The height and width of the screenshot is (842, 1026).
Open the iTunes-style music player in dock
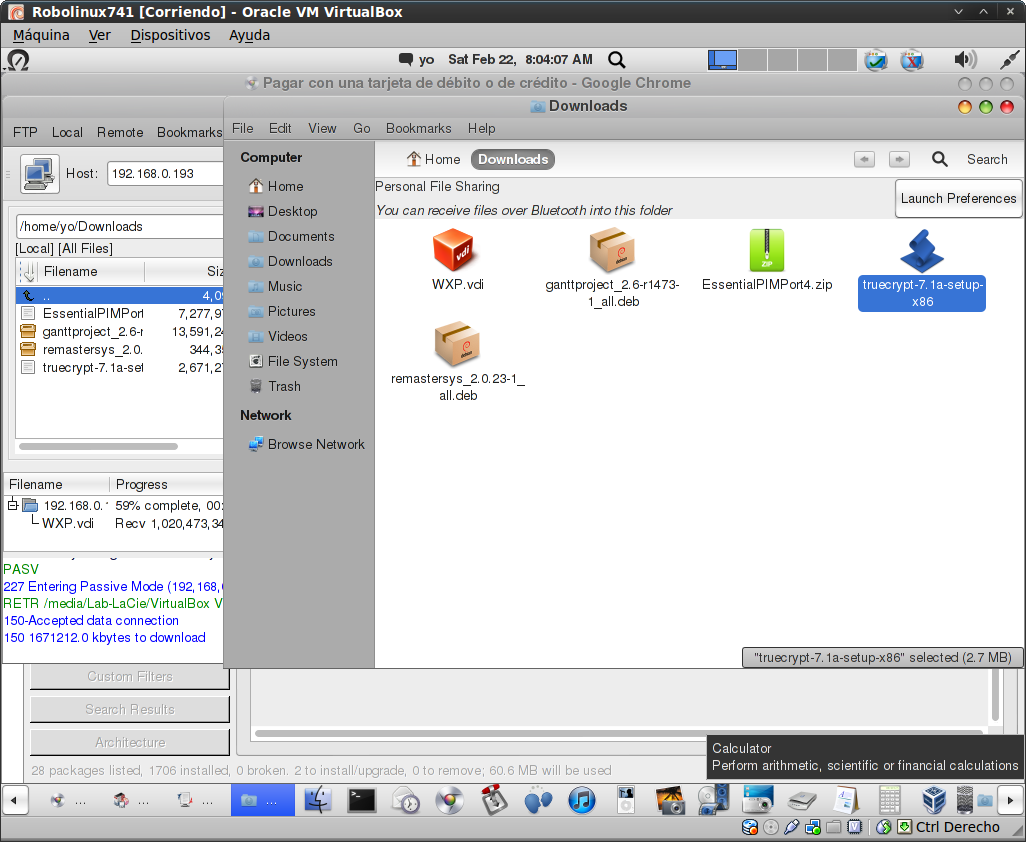tap(581, 800)
